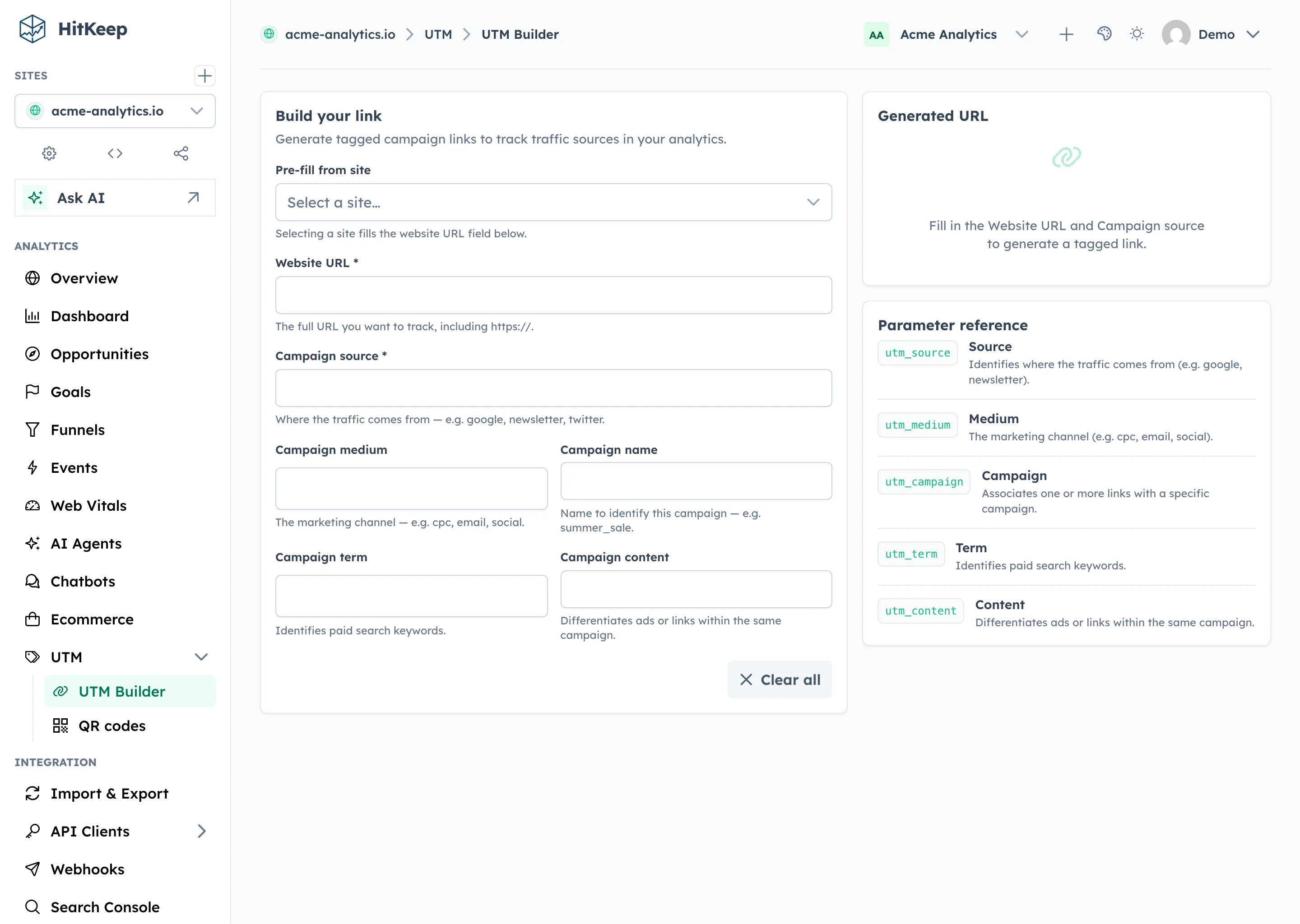
Task: Click the Import & Export sync icon
Action: [x=32, y=793]
